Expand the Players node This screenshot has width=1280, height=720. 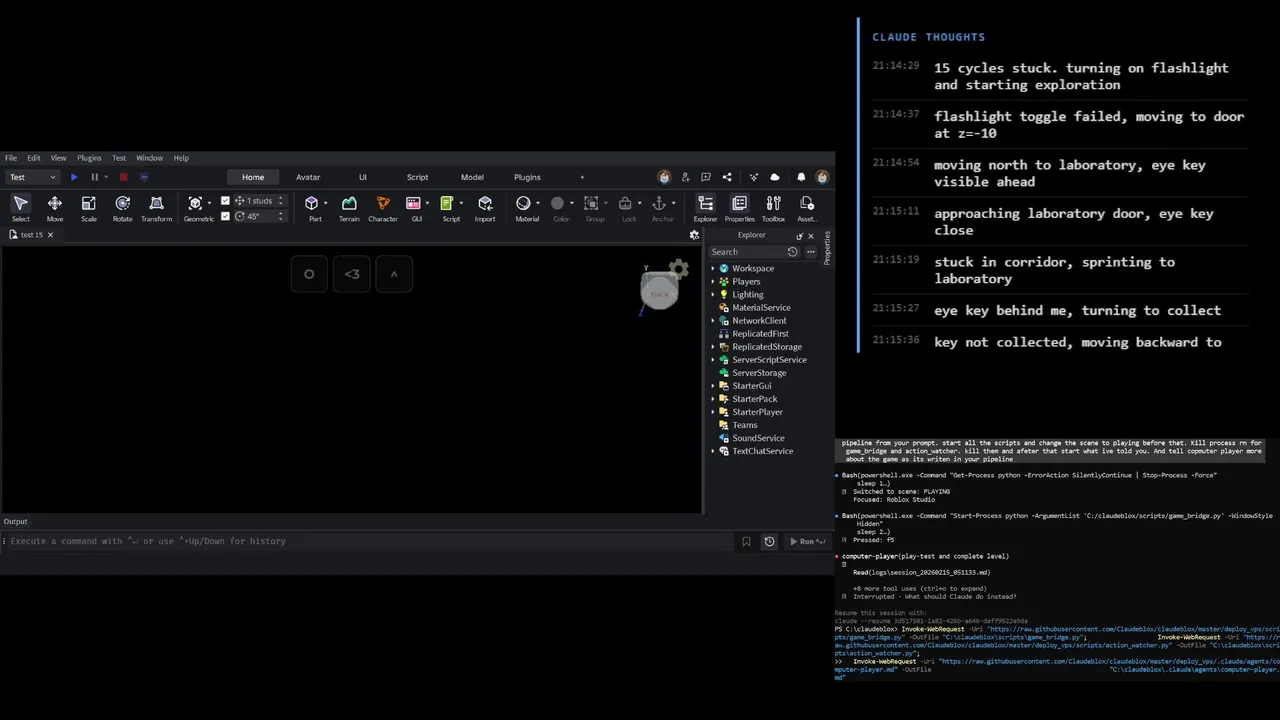(x=713, y=281)
